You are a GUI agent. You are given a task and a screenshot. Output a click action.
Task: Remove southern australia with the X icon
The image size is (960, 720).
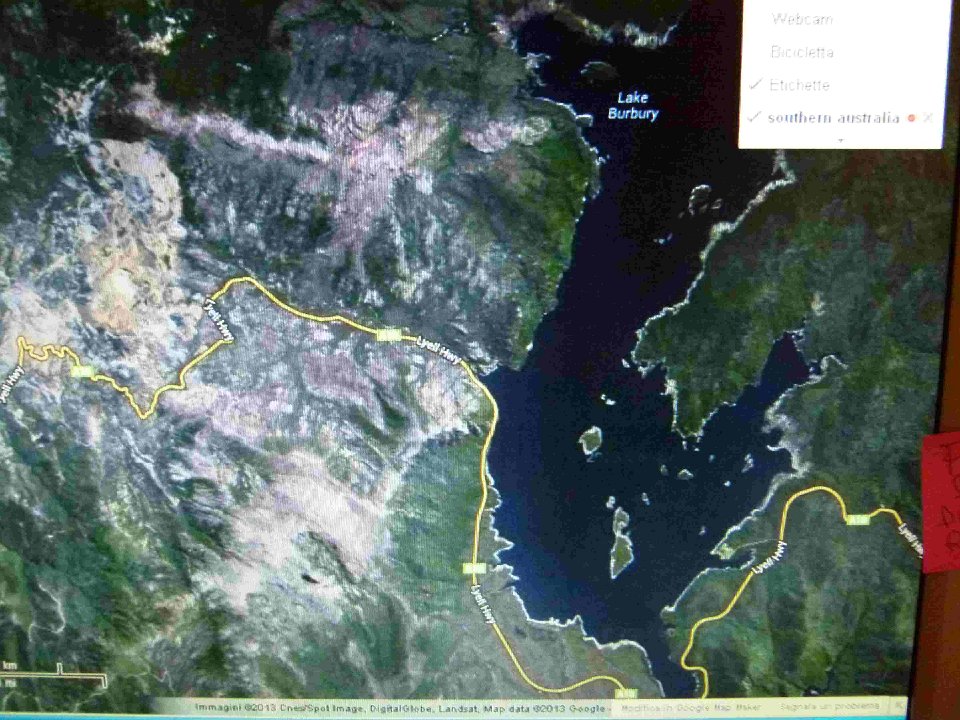coord(928,118)
